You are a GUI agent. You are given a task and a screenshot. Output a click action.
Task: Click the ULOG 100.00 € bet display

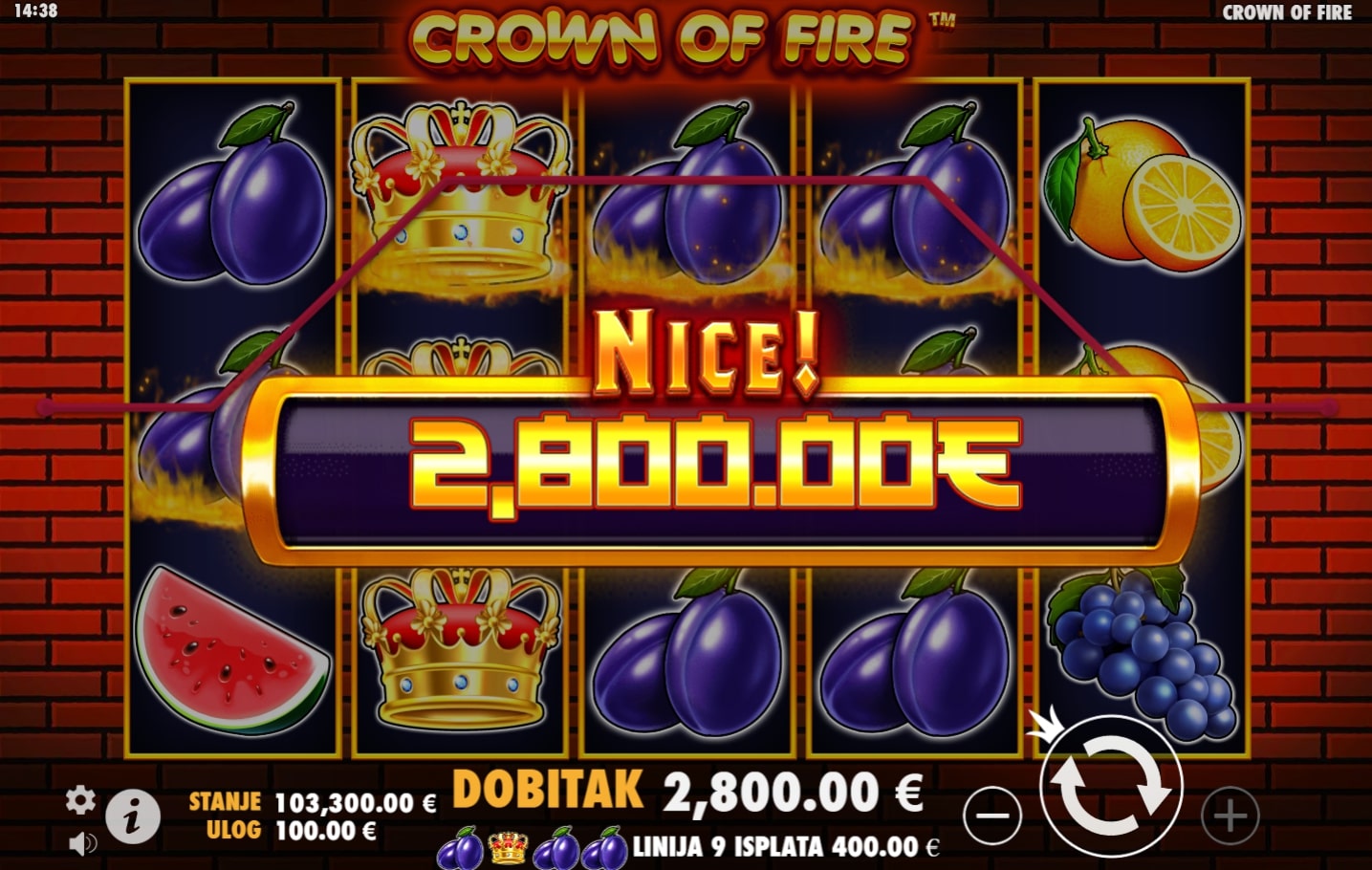point(291,831)
